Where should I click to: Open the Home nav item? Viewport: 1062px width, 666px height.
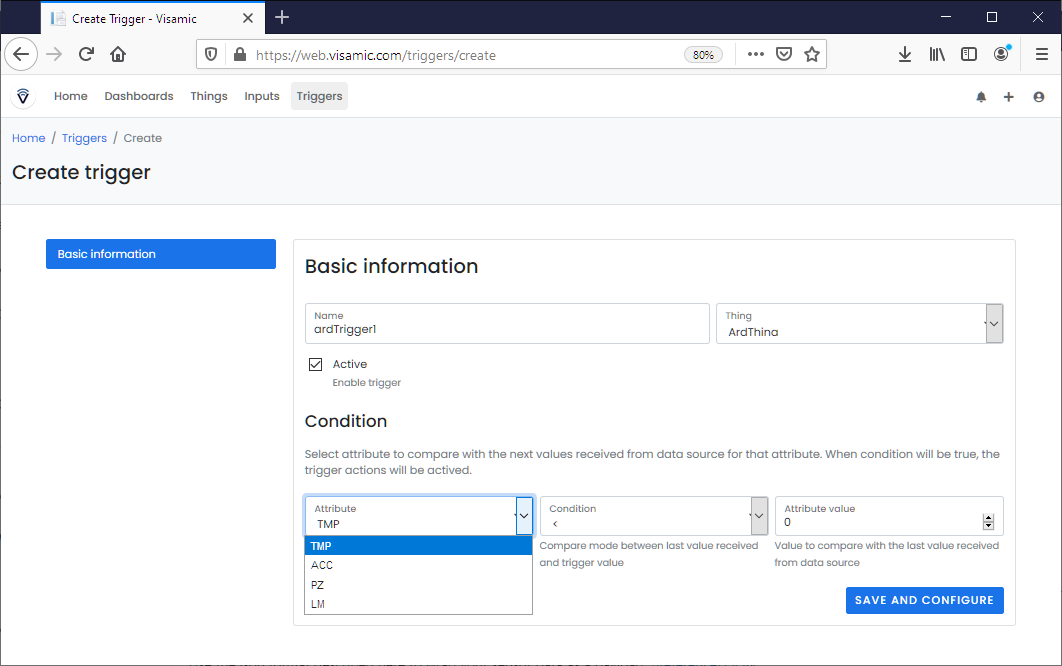71,96
